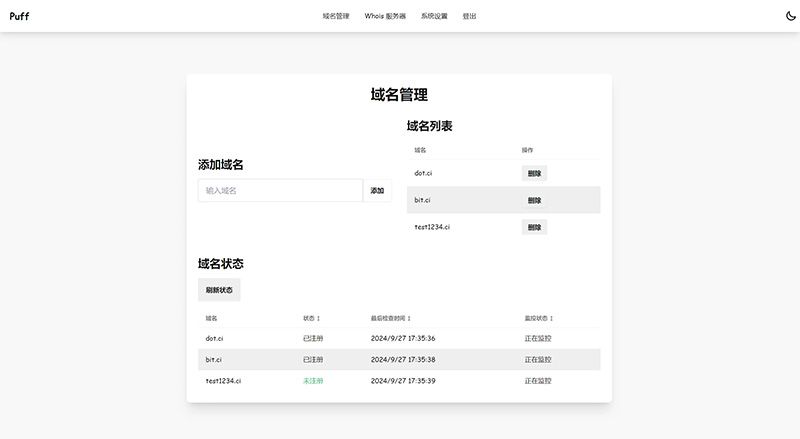The width and height of the screenshot is (800, 439).
Task: Click the 域名状态 section heading
Action: coord(220,263)
